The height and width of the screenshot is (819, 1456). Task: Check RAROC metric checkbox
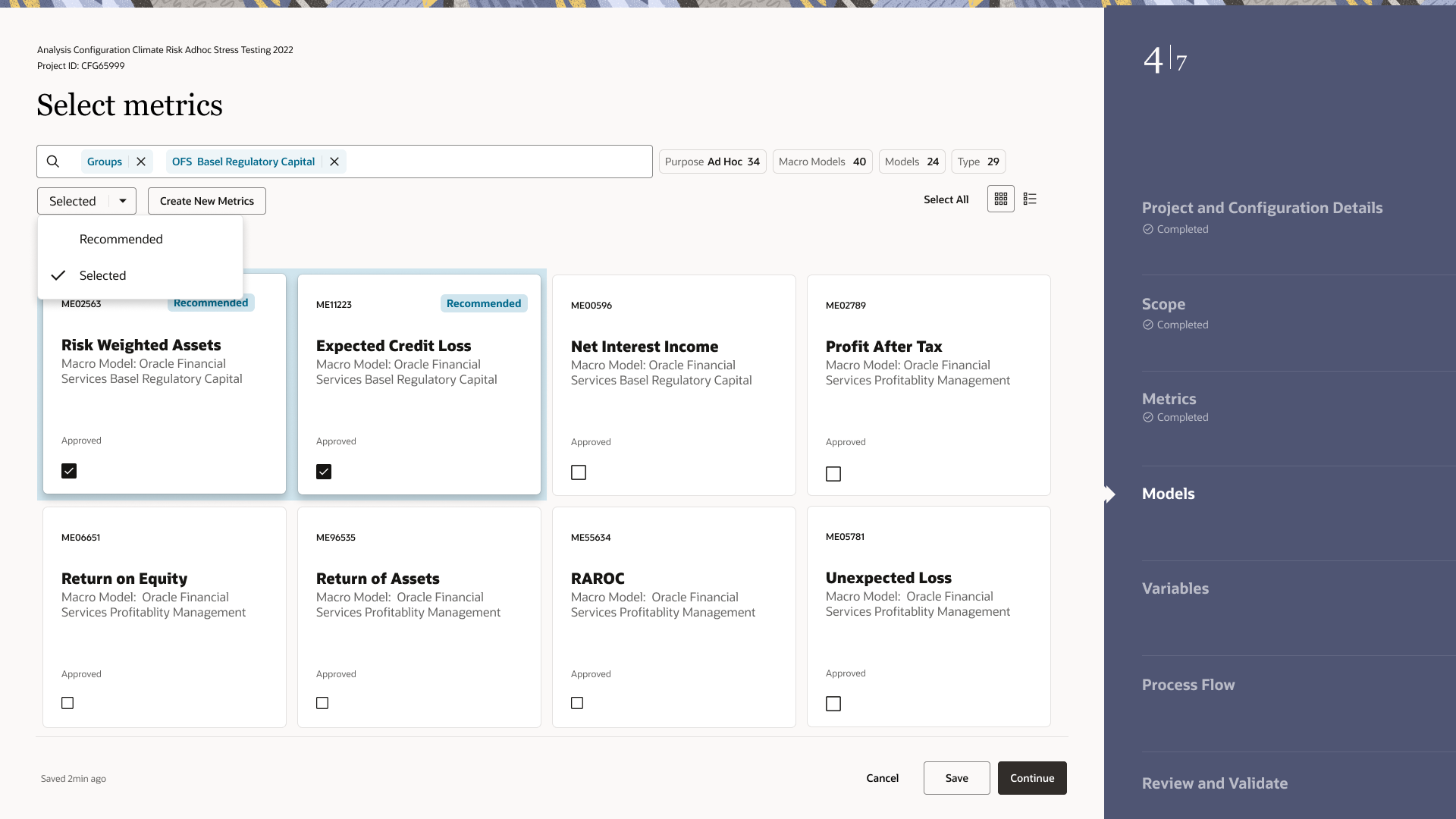pyautogui.click(x=577, y=703)
